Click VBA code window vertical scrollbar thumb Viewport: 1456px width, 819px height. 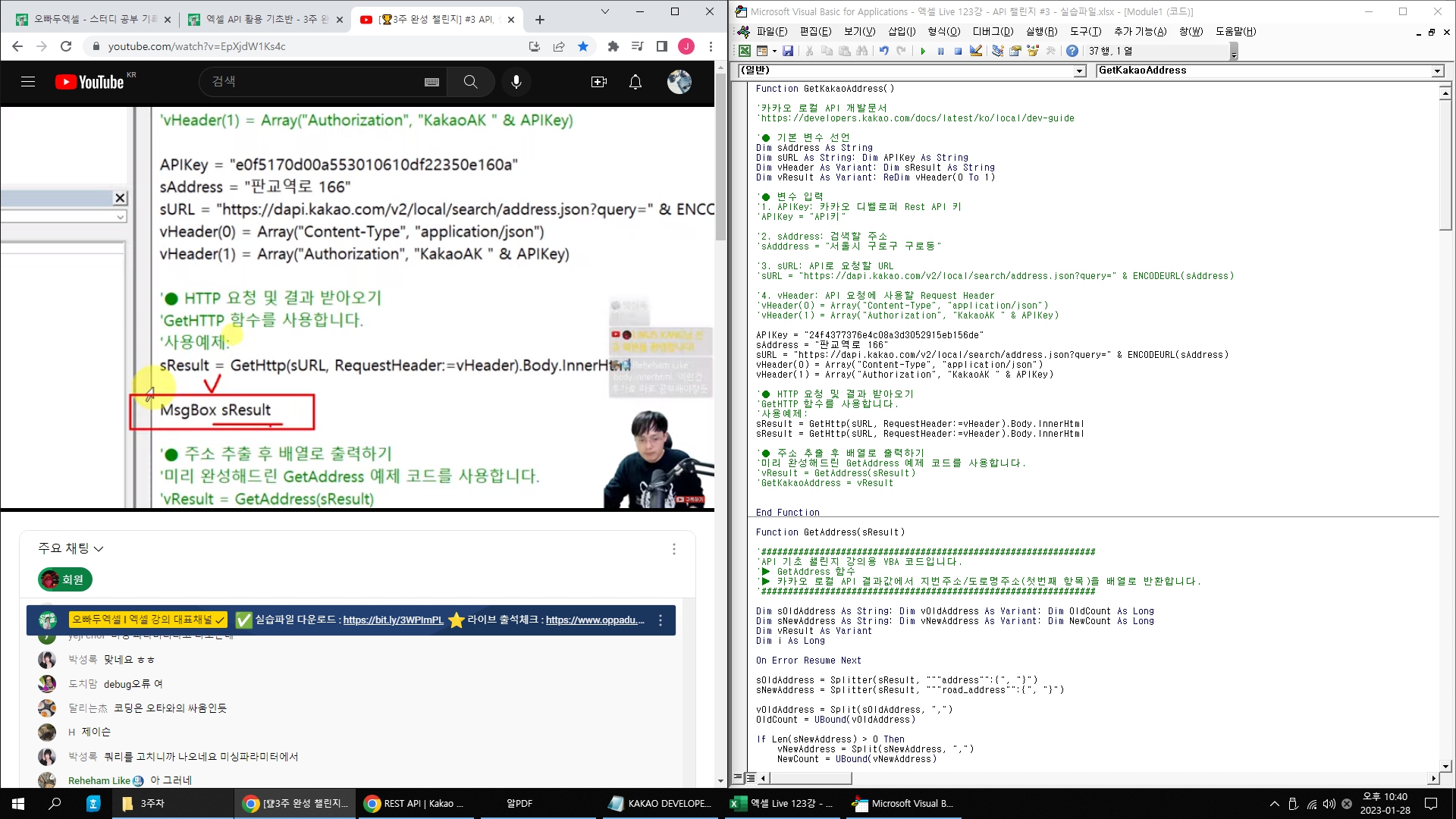click(x=1445, y=165)
